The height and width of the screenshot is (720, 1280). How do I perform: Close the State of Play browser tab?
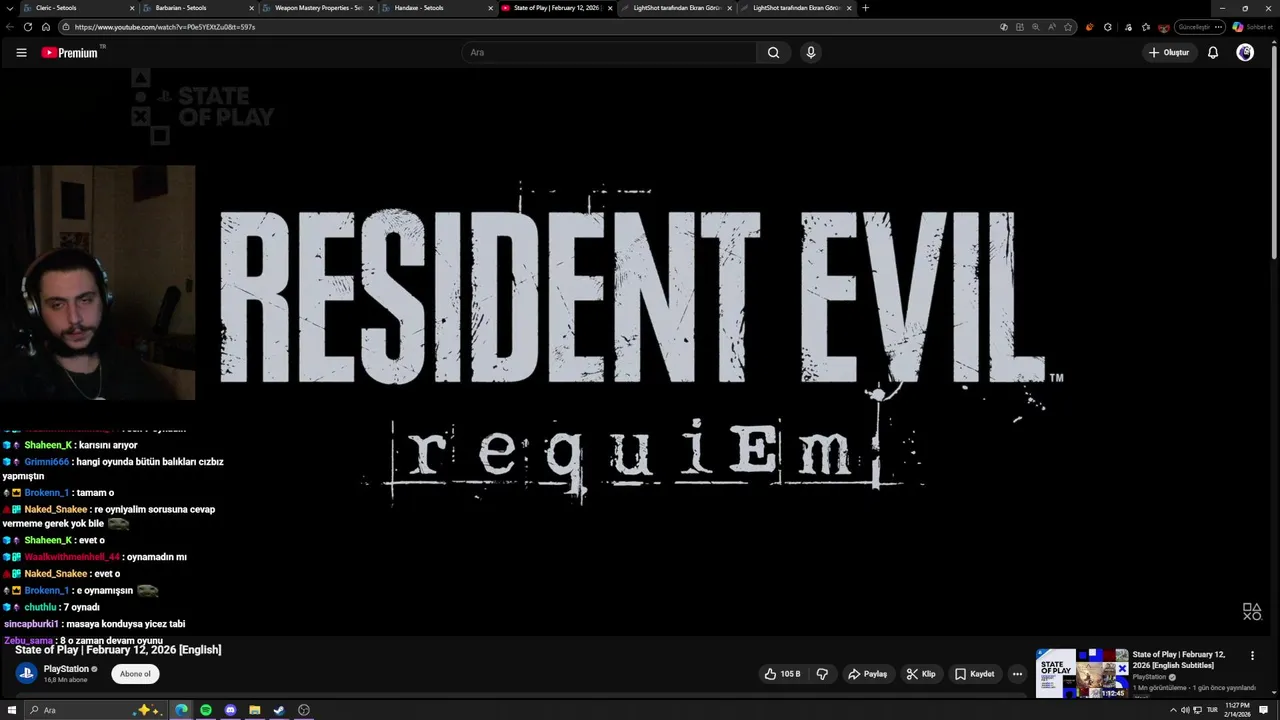[x=610, y=8]
